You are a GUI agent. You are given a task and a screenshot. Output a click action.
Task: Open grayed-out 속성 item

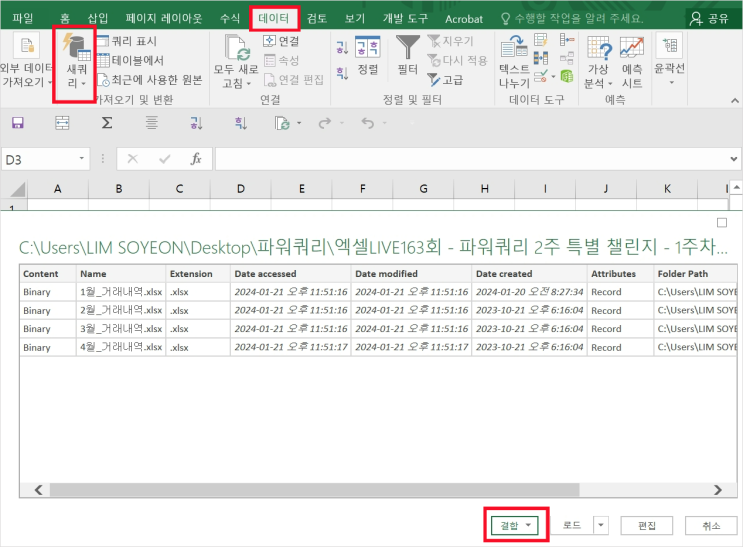pyautogui.click(x=281, y=61)
